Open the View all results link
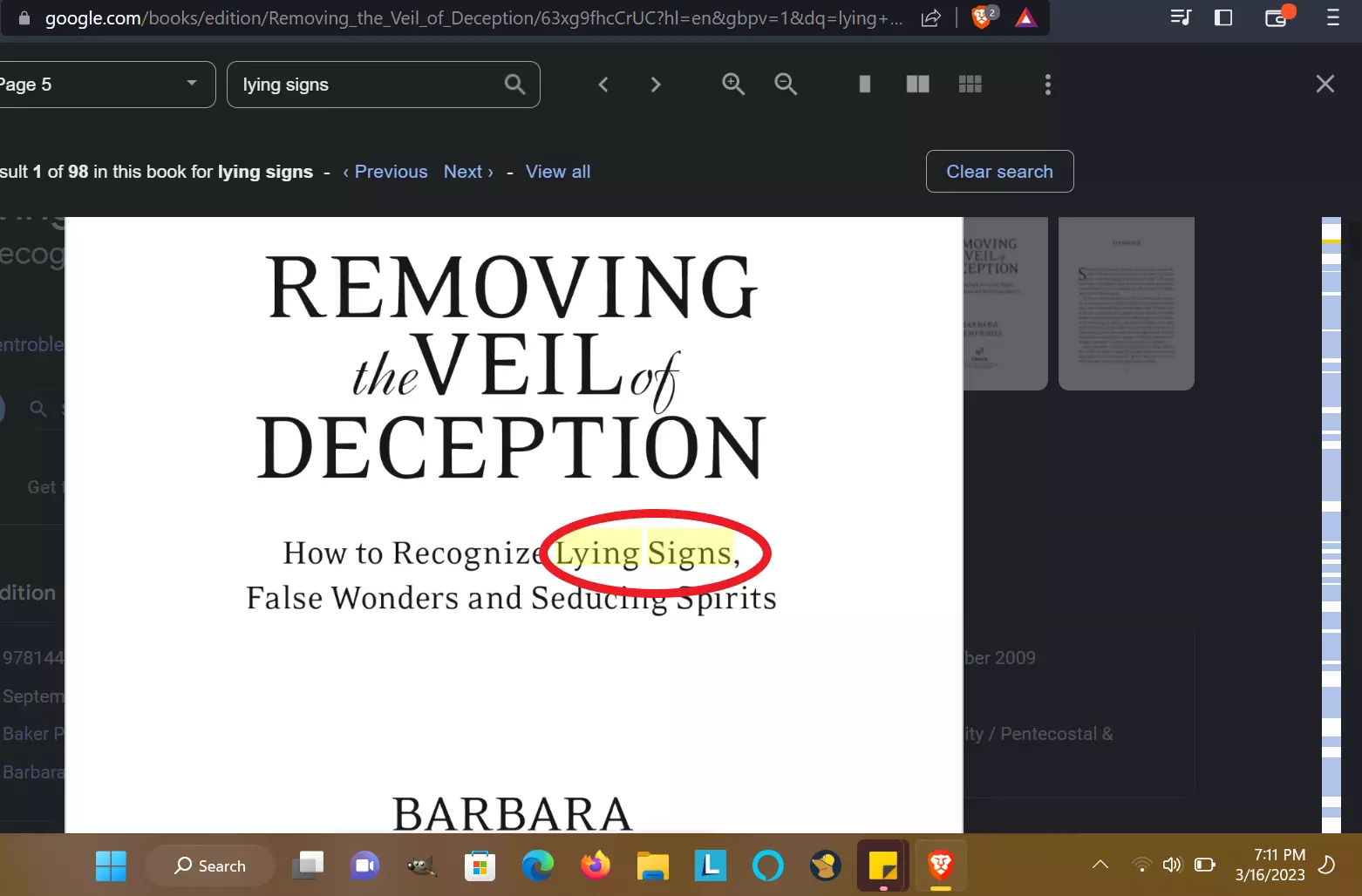Screen dimensions: 1362x896 point(557,172)
